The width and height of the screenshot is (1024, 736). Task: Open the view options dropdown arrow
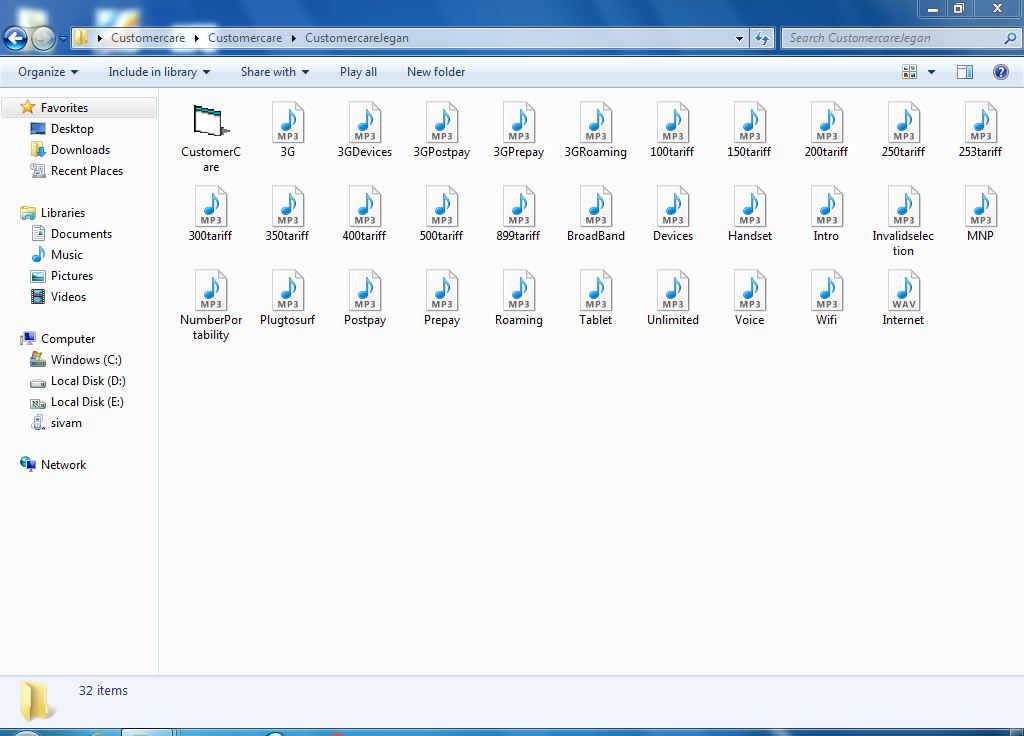(931, 72)
